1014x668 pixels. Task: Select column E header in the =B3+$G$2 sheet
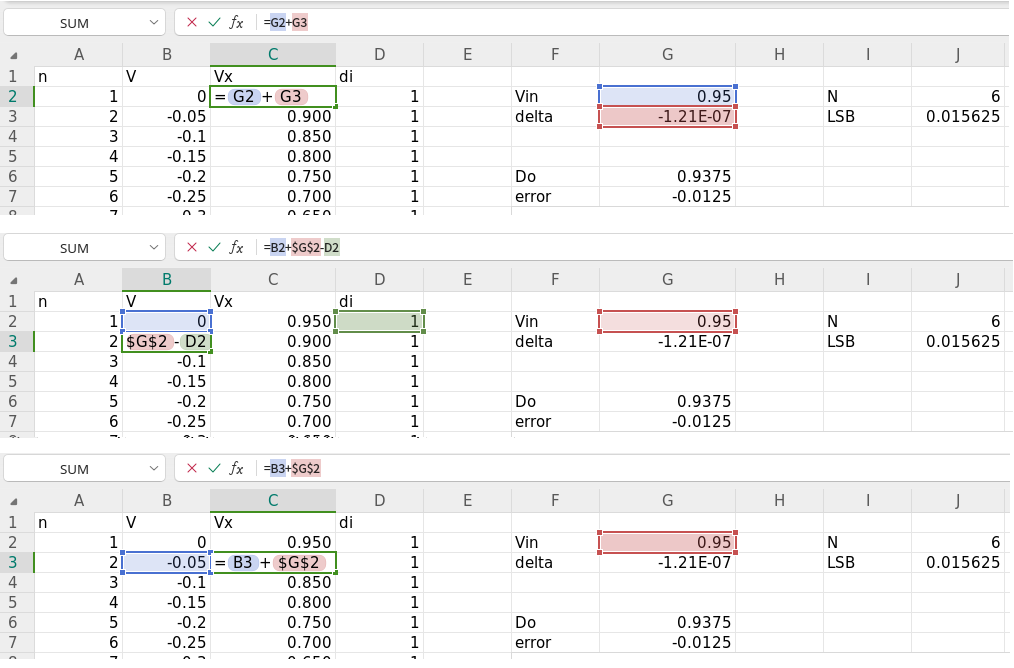point(467,501)
